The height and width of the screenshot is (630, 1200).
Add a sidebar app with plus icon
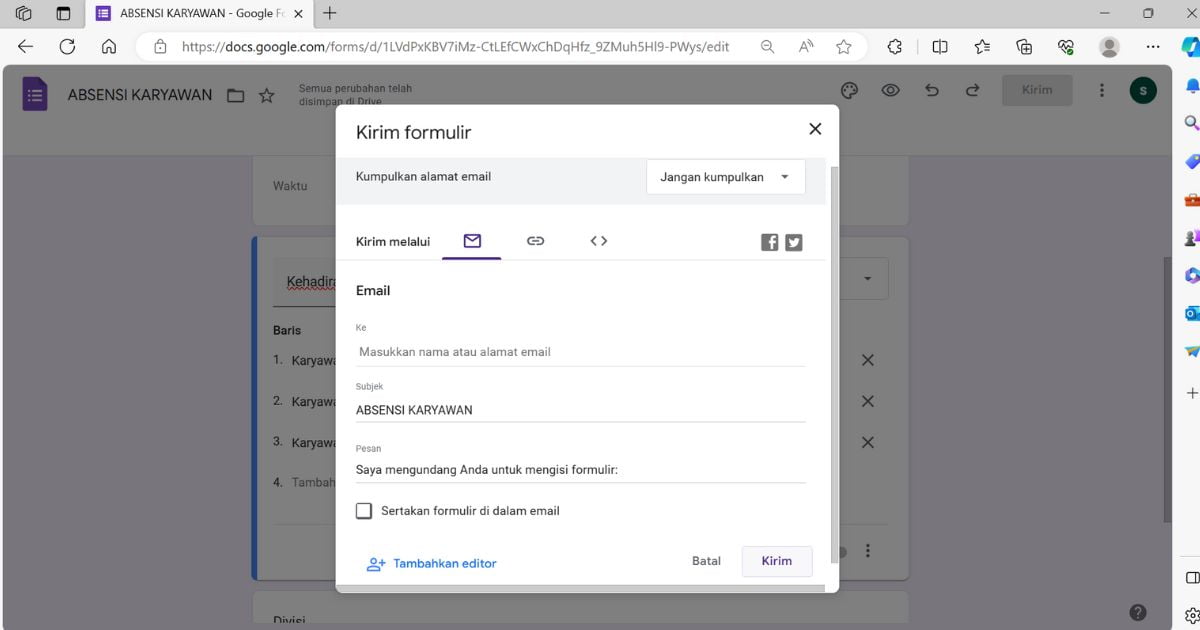[x=1191, y=393]
